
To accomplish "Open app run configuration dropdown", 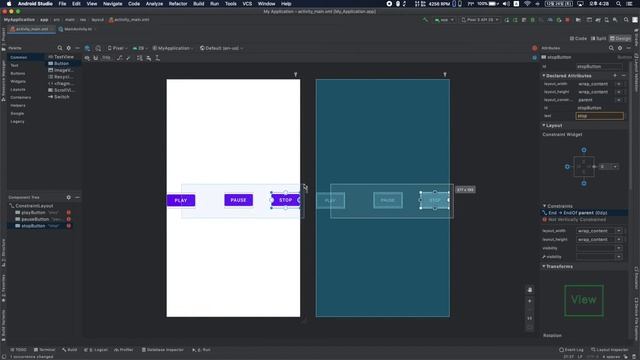I will coord(444,20).
